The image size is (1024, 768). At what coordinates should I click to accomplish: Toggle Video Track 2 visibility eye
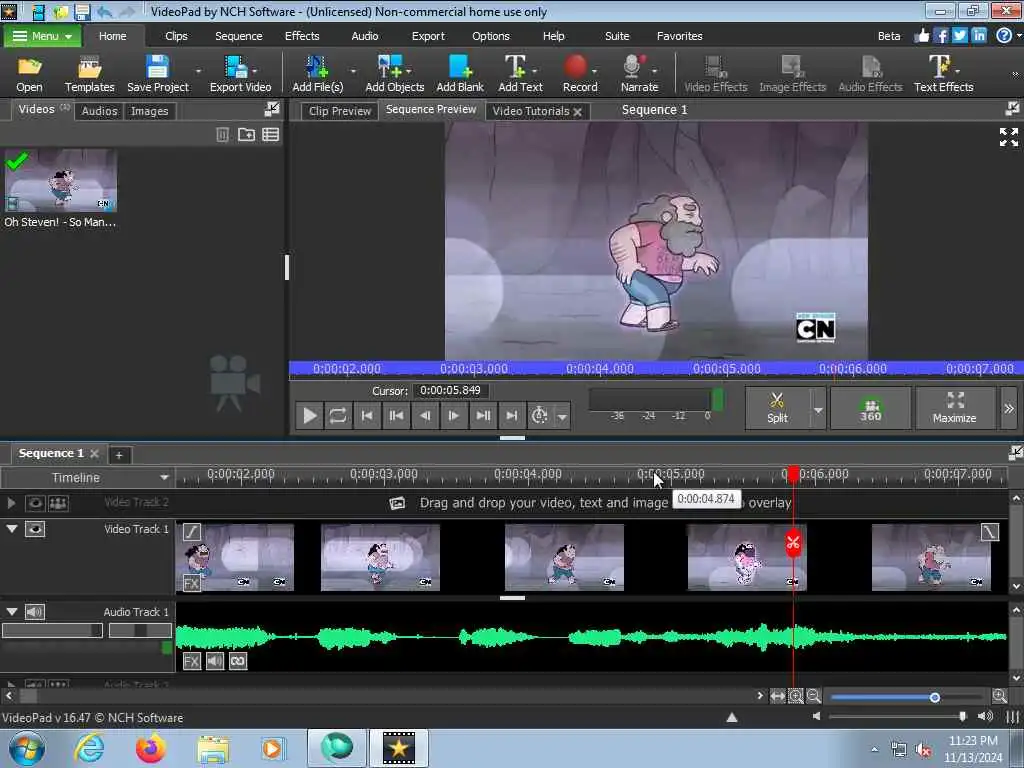tap(35, 503)
